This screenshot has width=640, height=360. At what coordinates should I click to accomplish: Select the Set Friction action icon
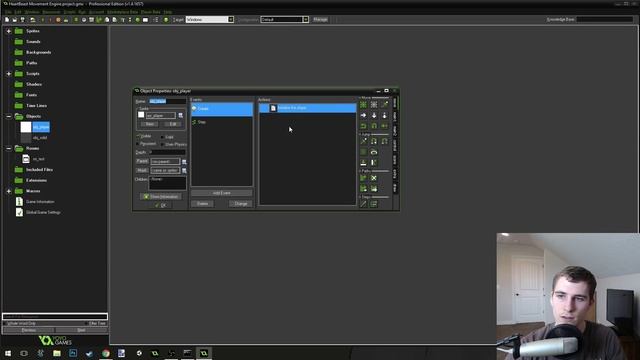point(384,126)
